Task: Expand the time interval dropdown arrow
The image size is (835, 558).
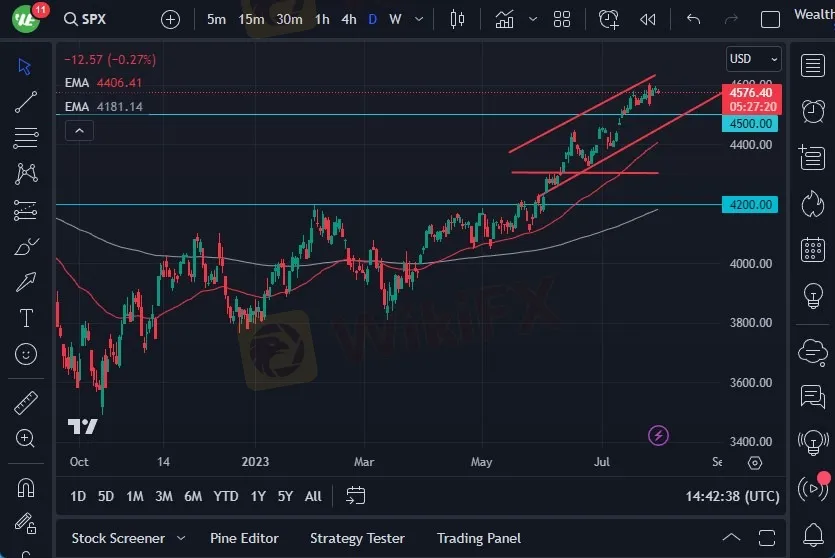Action: pos(421,19)
